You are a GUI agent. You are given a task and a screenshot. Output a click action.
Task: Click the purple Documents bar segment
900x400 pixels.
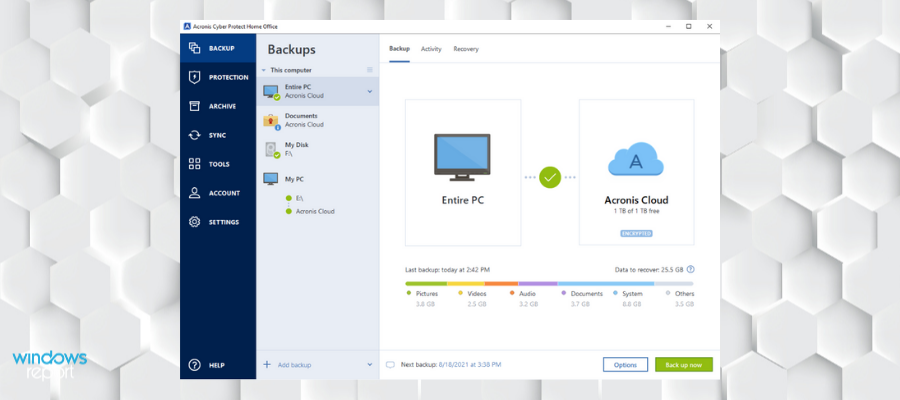pyautogui.click(x=538, y=284)
